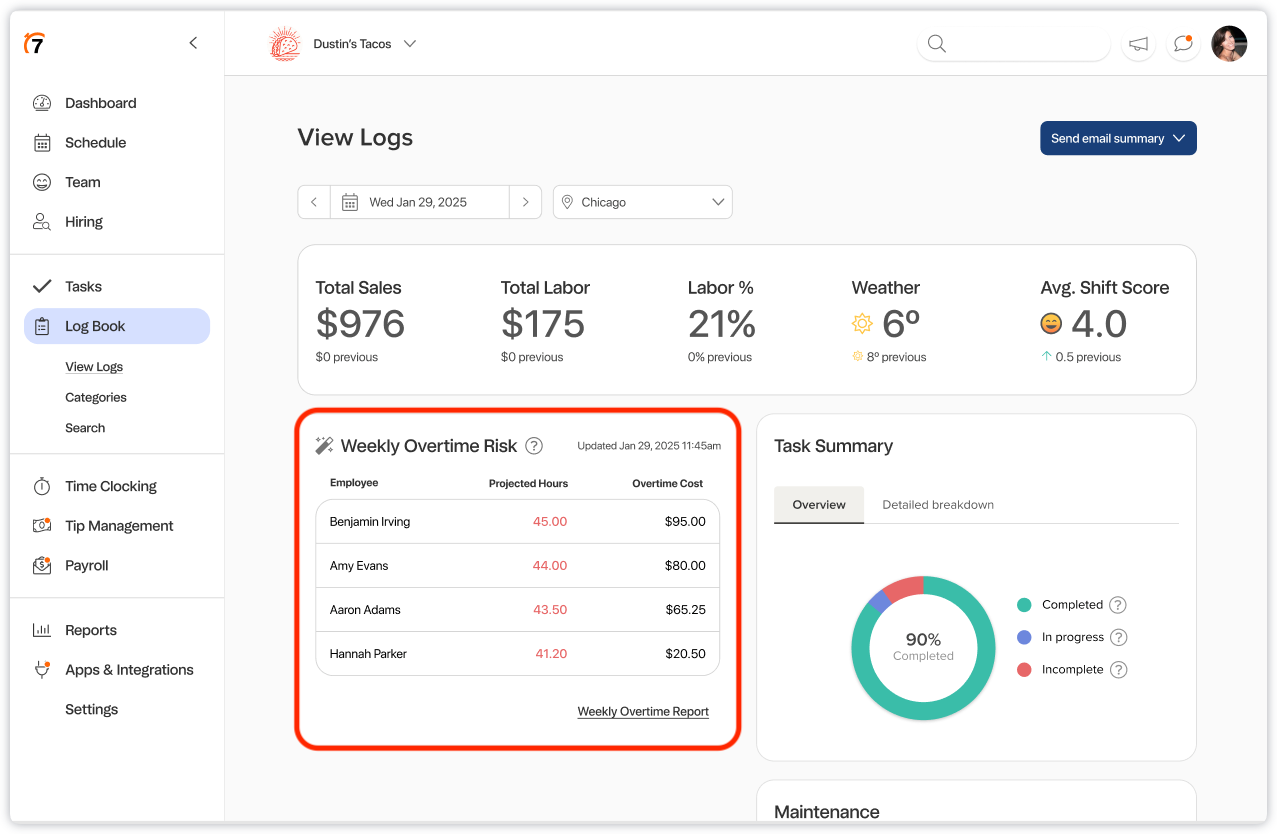The width and height of the screenshot is (1277, 834).
Task: Open the chat messages icon
Action: (x=1183, y=44)
